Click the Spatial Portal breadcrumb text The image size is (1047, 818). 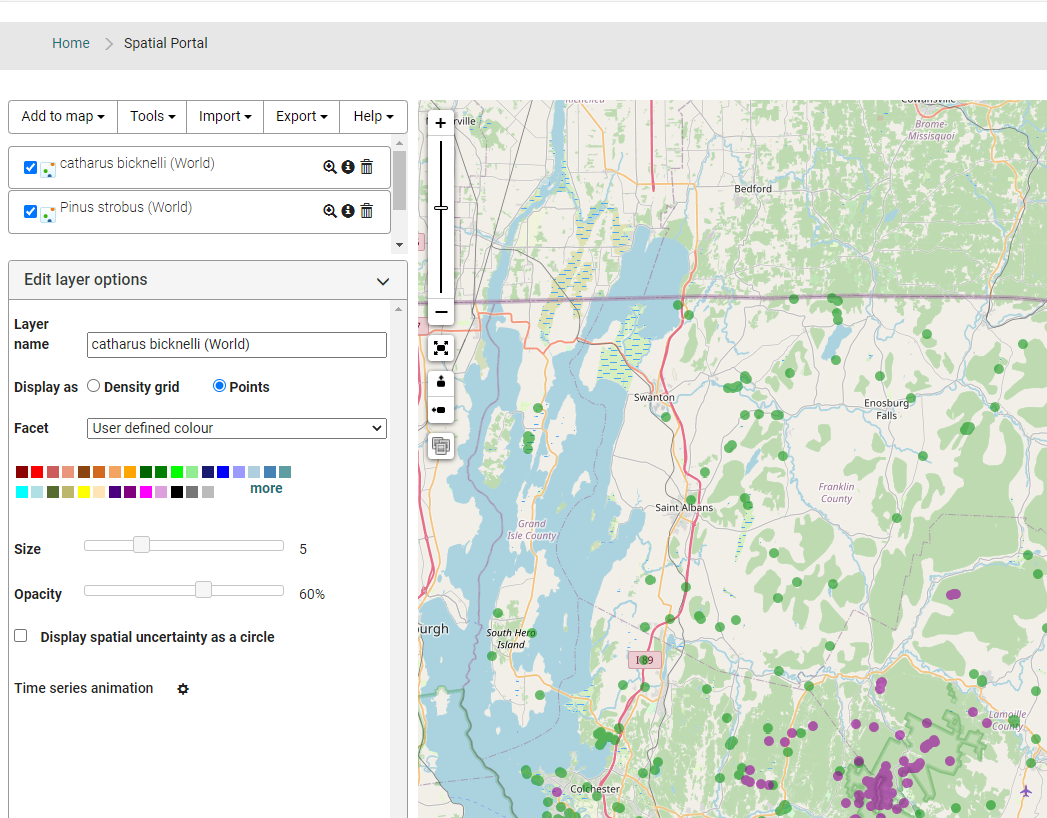(166, 43)
